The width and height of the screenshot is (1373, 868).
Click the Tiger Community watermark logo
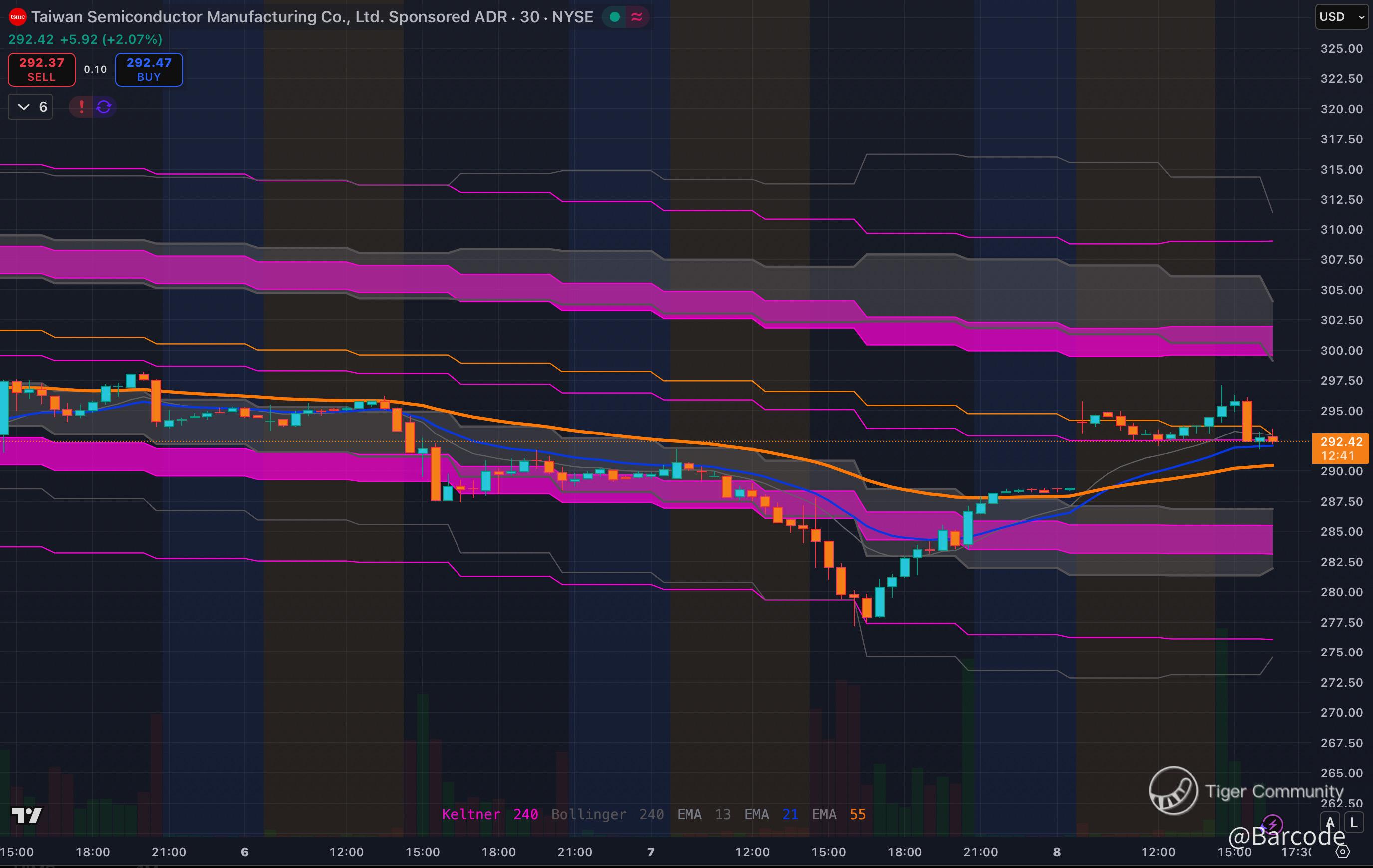coord(1173,791)
